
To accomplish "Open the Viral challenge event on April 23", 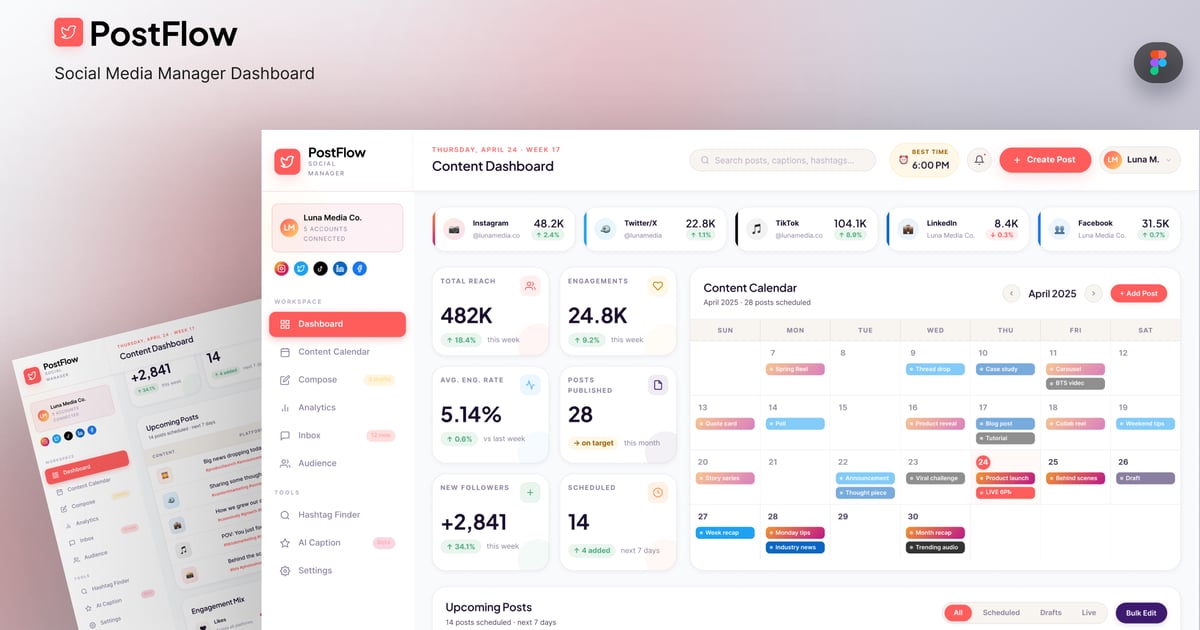I will [936, 478].
